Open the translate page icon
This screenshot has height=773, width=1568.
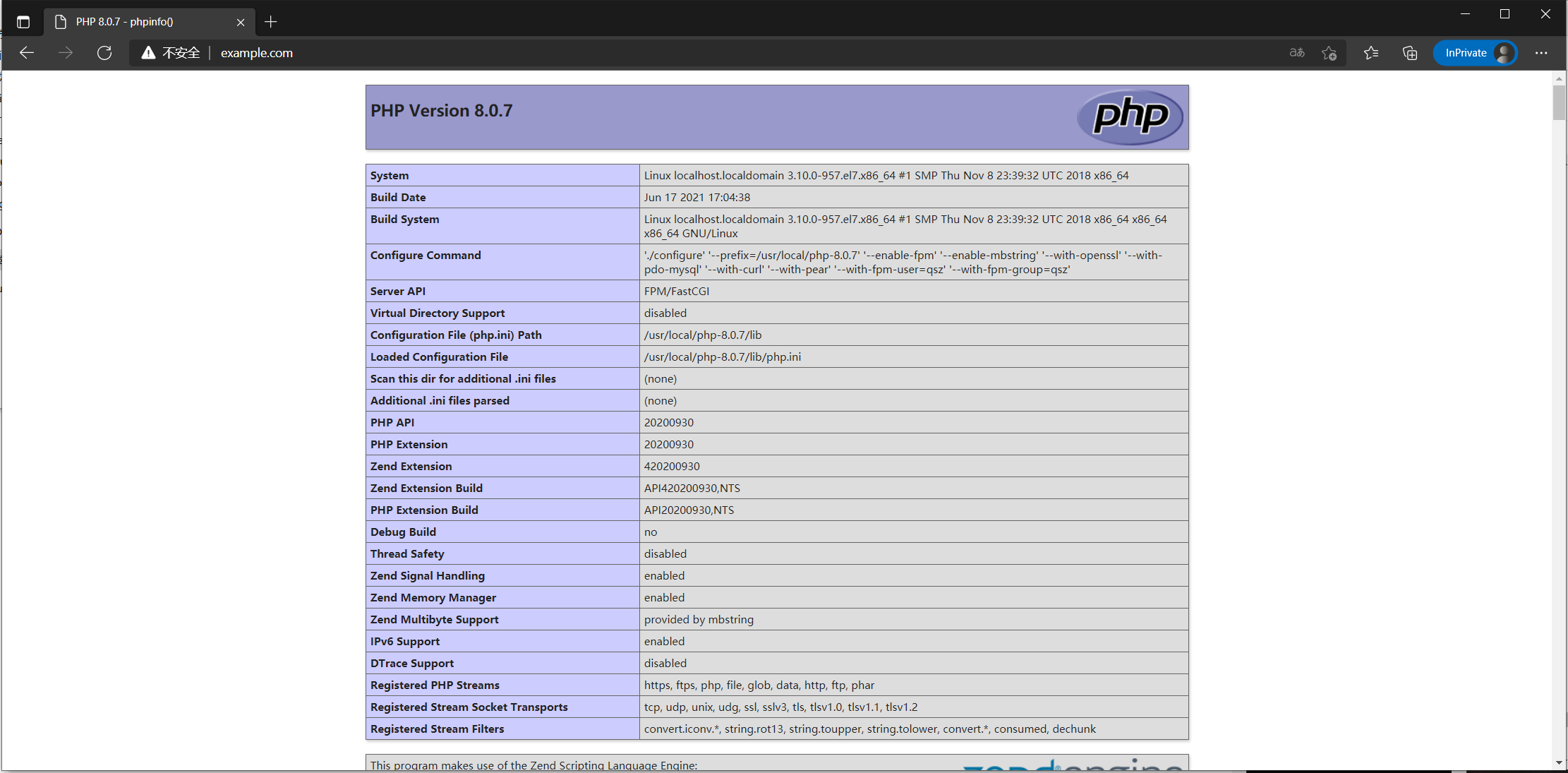click(1297, 53)
